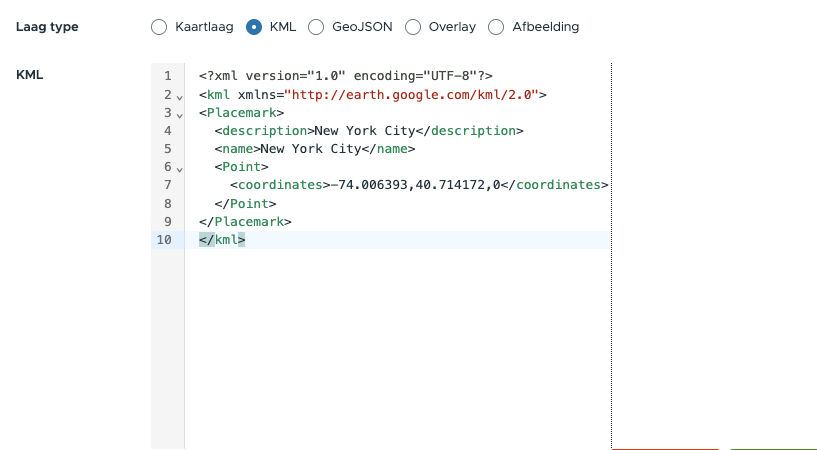
Task: Click the XML version declaration on line 1
Action: [x=345, y=76]
